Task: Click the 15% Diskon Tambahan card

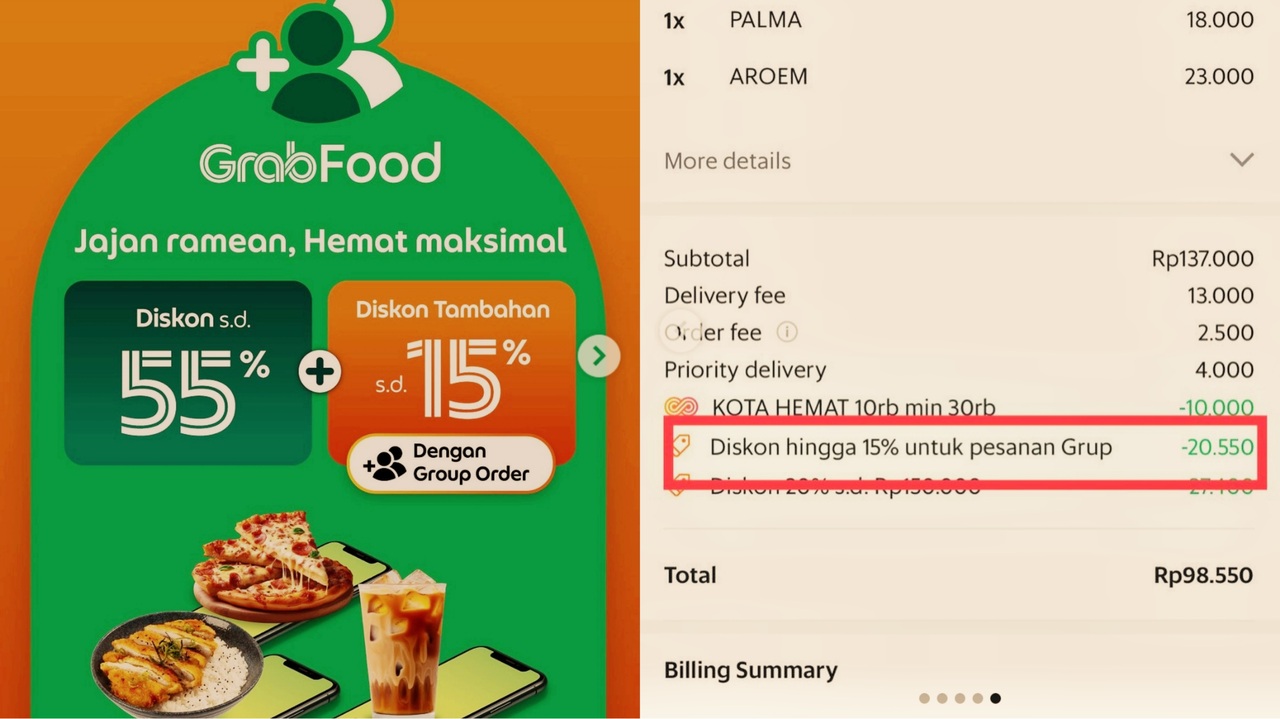Action: (x=451, y=370)
